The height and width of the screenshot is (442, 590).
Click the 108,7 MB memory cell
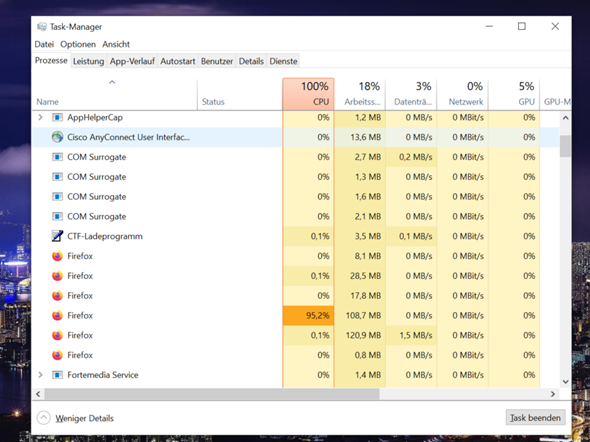tap(360, 315)
